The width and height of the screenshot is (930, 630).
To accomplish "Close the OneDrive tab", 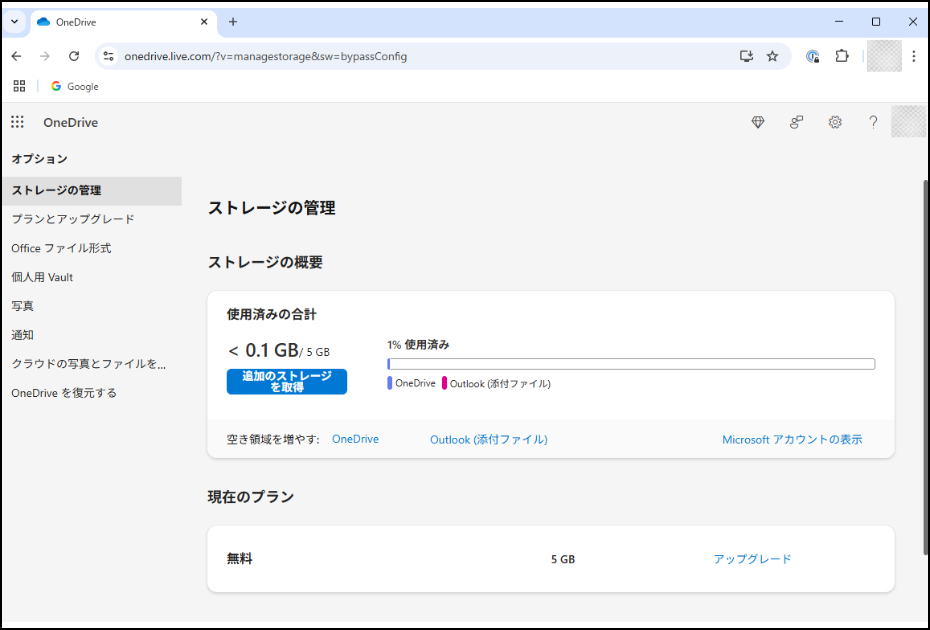I will (x=204, y=22).
